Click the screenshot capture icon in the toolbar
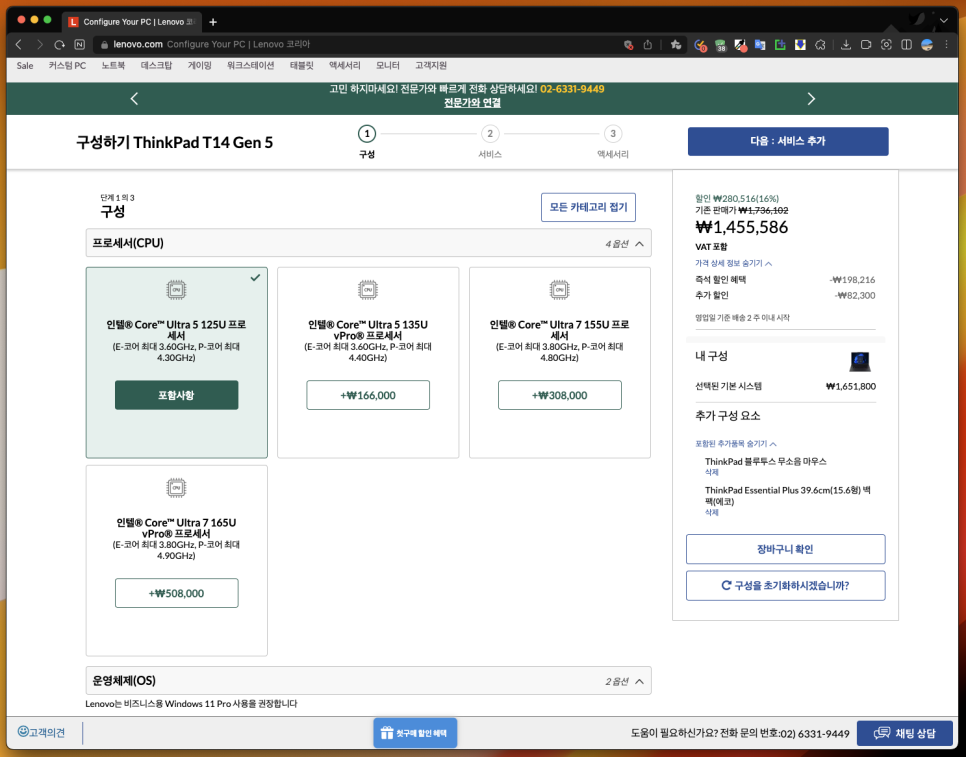The height and width of the screenshot is (757, 966). coord(887,45)
